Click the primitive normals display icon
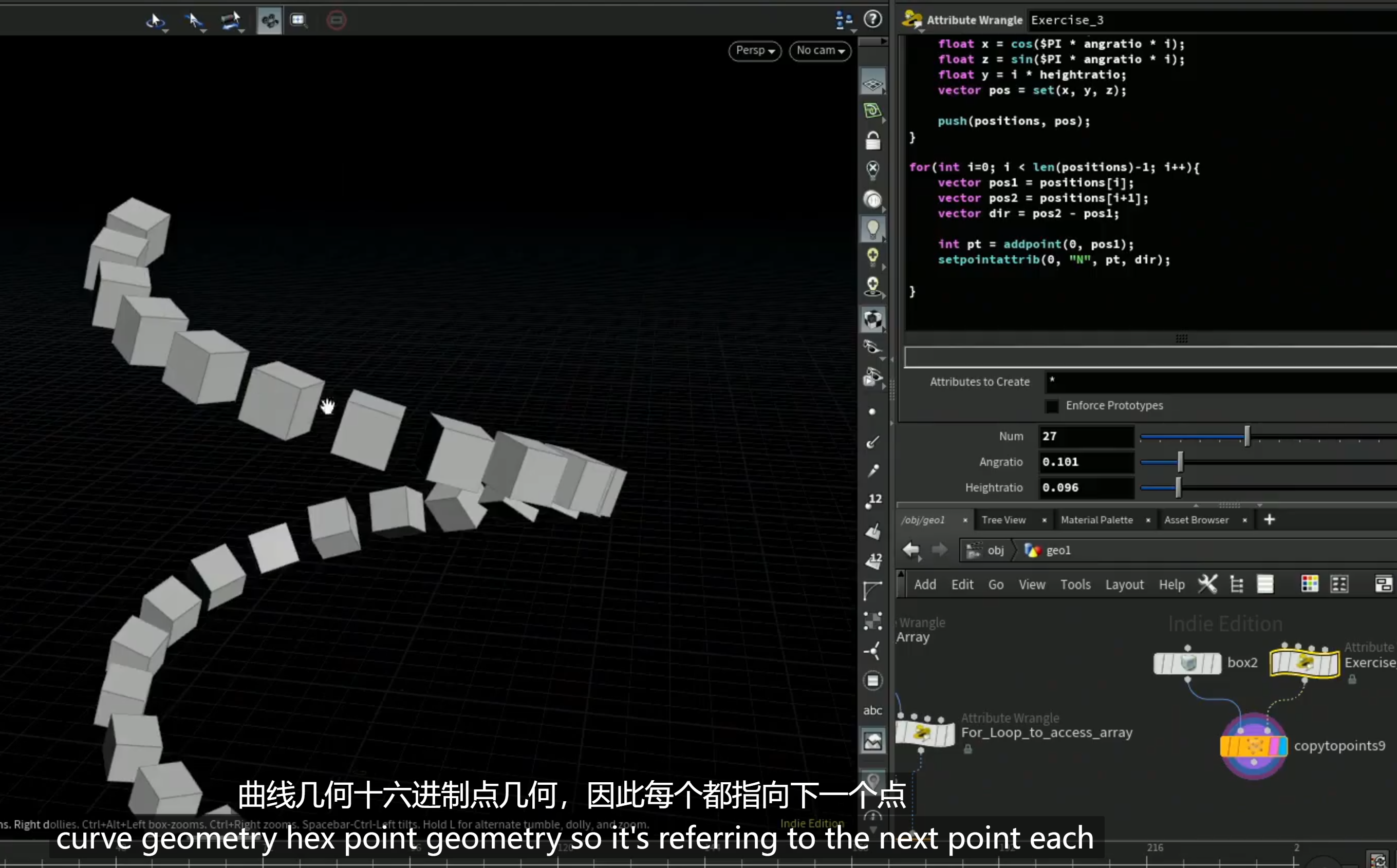 (873, 531)
